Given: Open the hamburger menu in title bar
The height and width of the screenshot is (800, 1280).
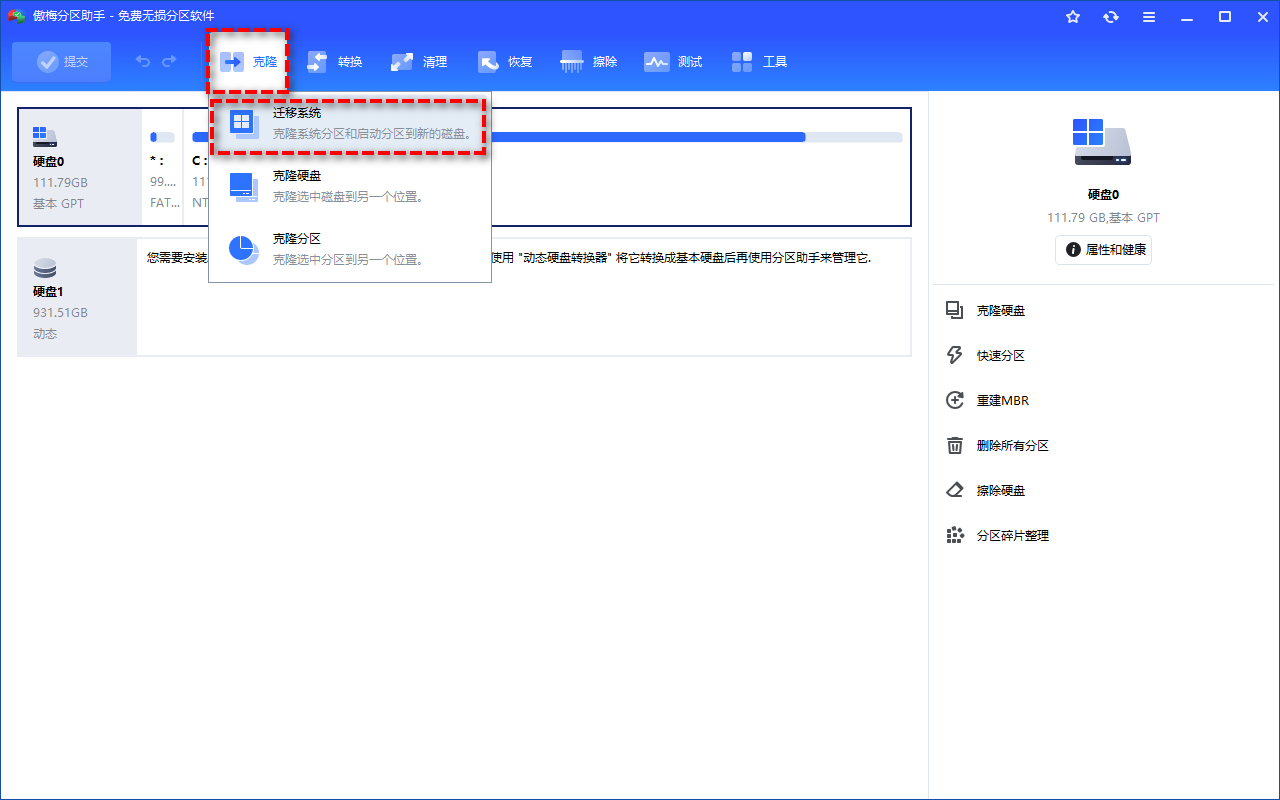Looking at the screenshot, I should click(1148, 16).
